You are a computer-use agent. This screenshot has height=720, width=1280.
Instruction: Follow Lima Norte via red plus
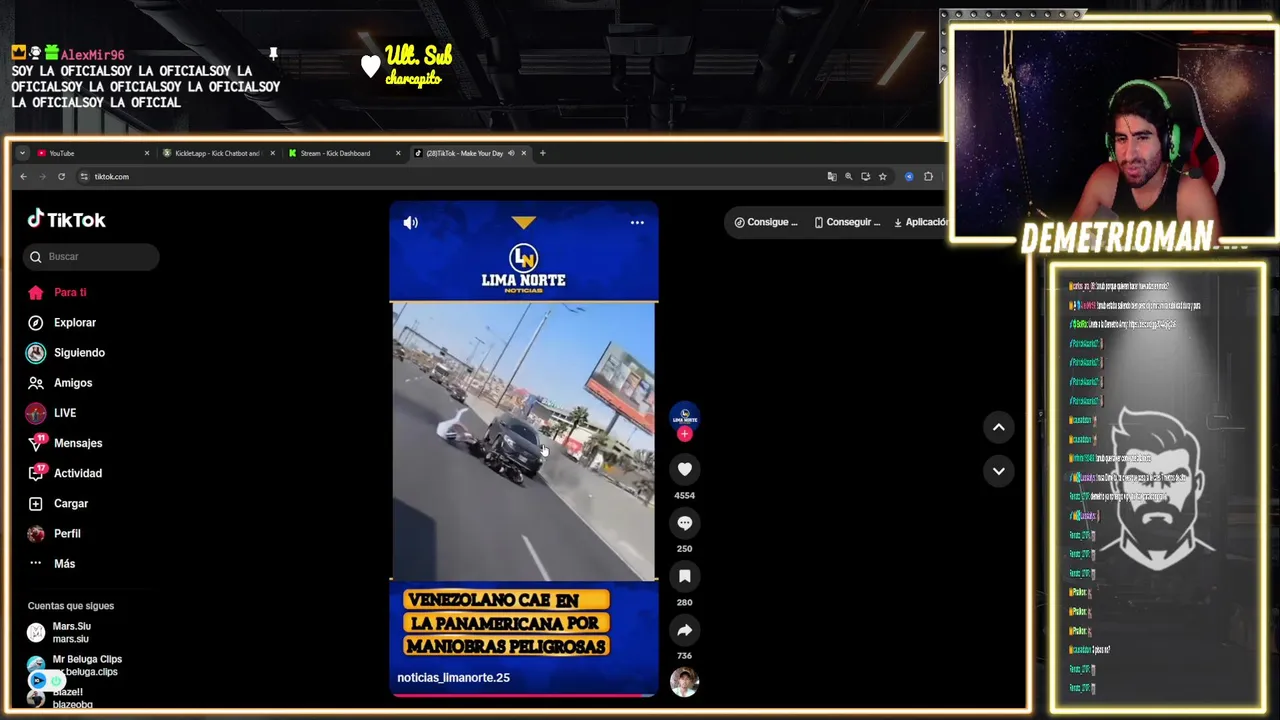(685, 434)
